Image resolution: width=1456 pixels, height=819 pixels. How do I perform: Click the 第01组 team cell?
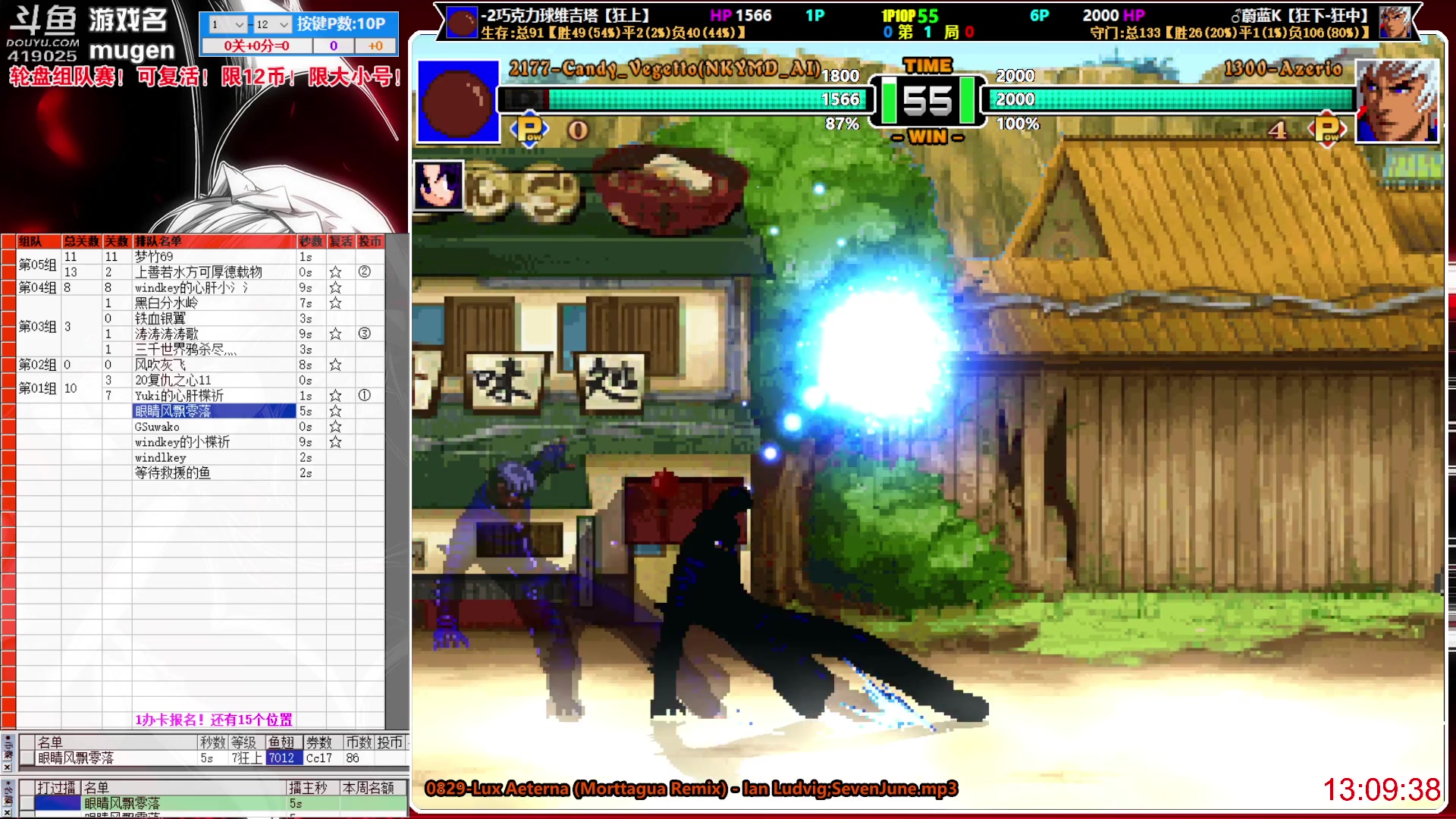coord(38,388)
